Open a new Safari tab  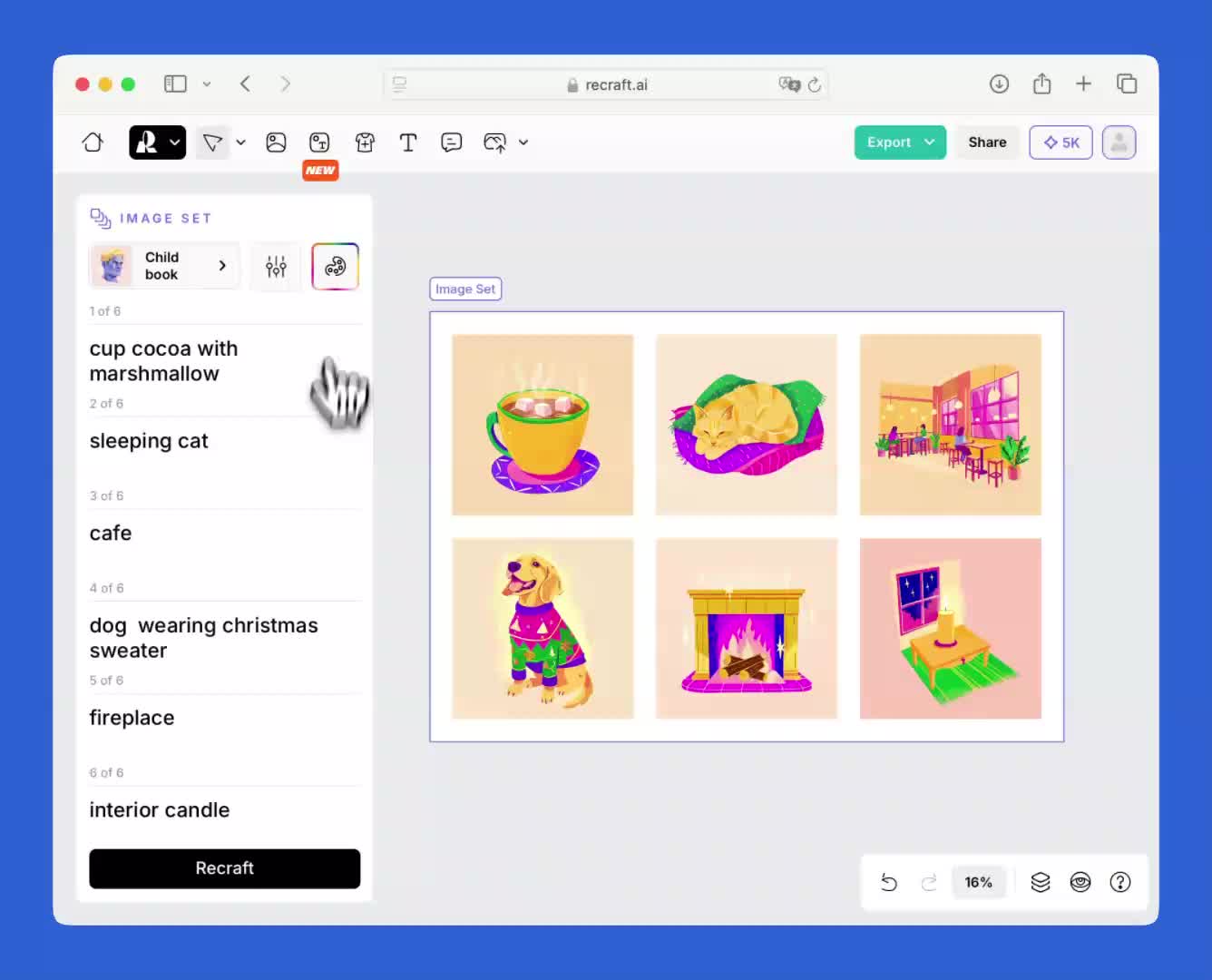pos(1083,83)
